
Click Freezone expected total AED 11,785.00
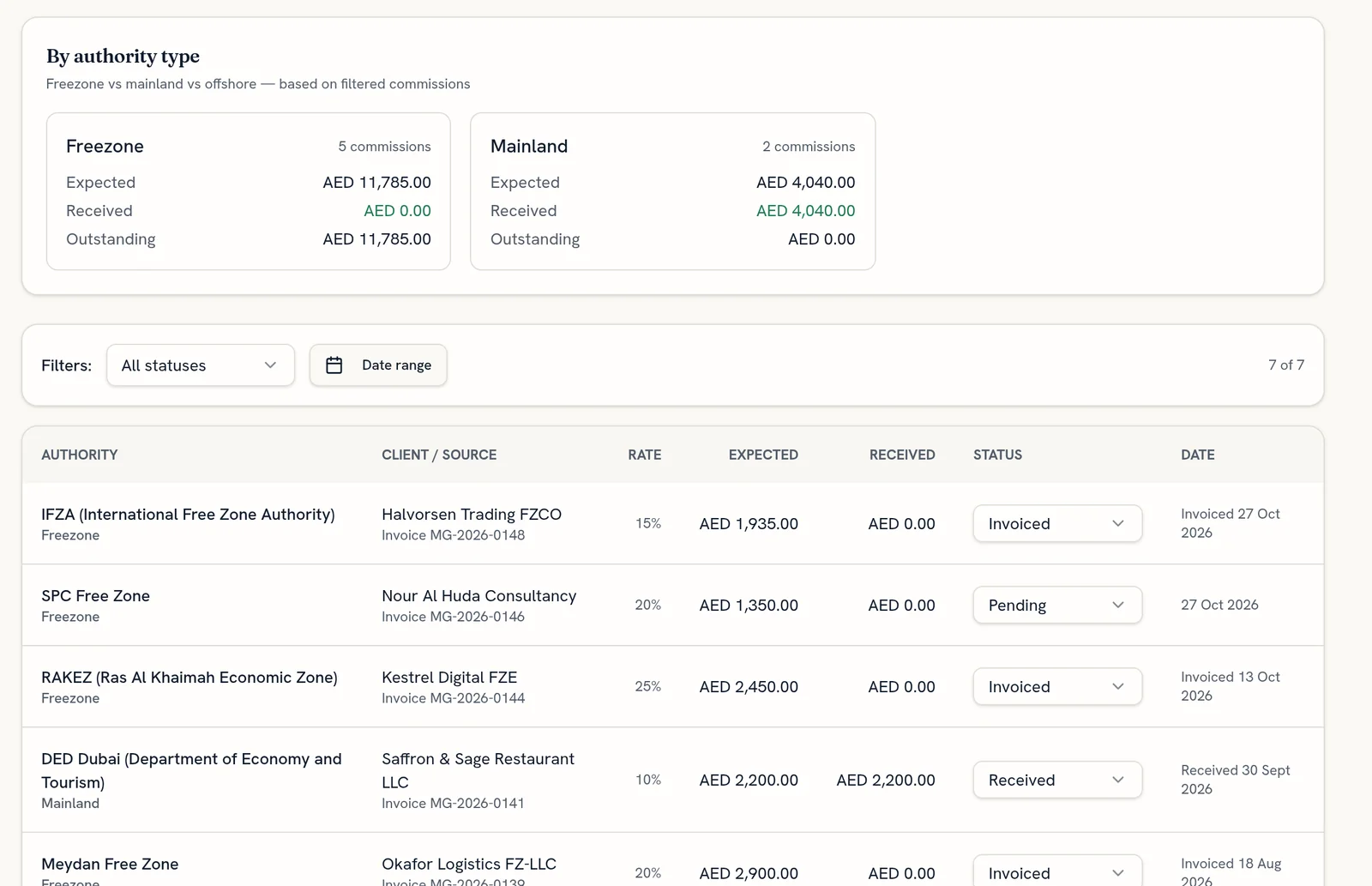click(376, 182)
